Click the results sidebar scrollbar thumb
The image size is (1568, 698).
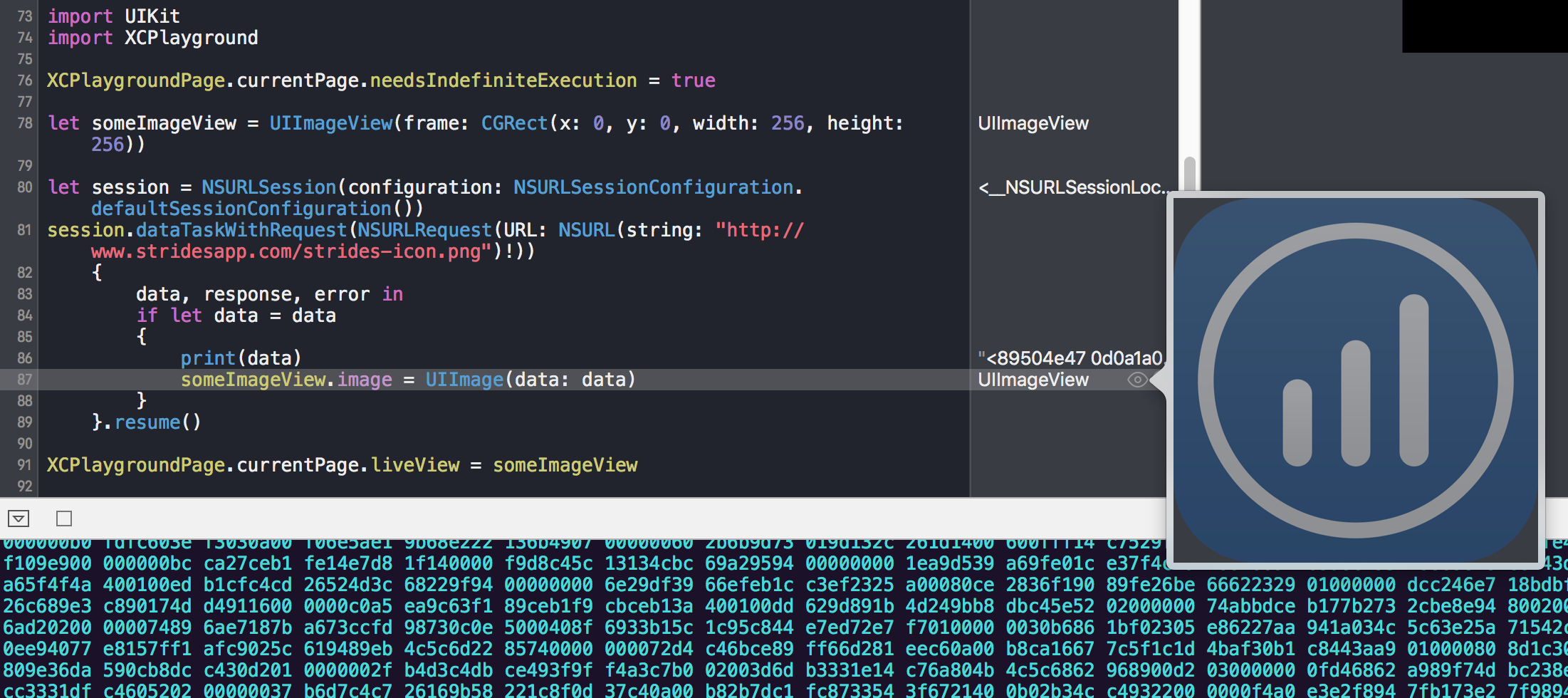click(1189, 173)
